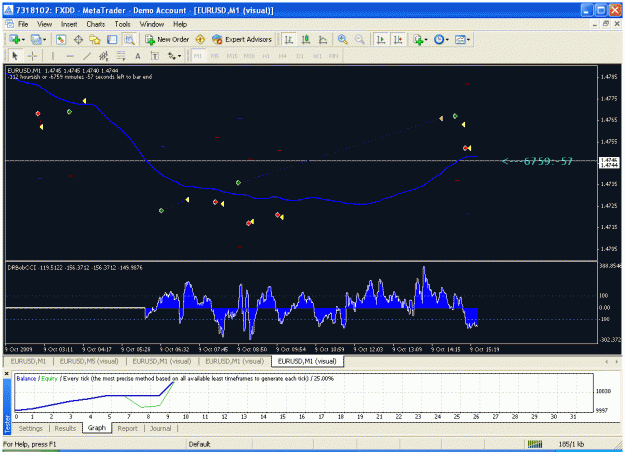
Task: Toggle the H4 timeframe button
Action: pos(283,56)
